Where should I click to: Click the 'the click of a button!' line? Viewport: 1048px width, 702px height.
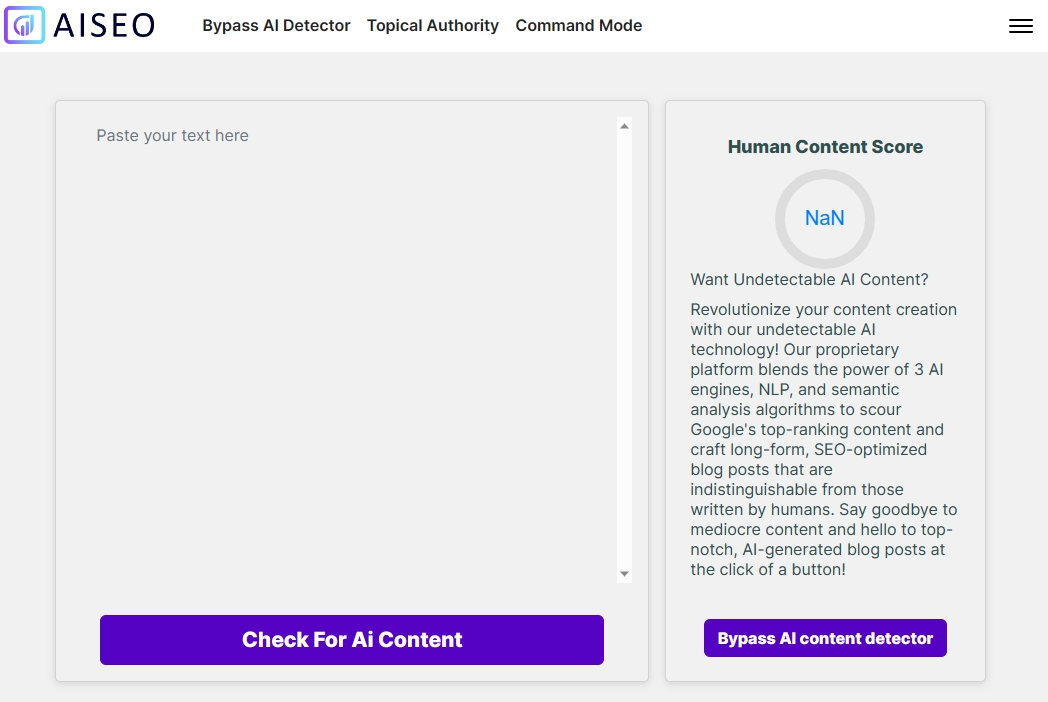(x=768, y=569)
